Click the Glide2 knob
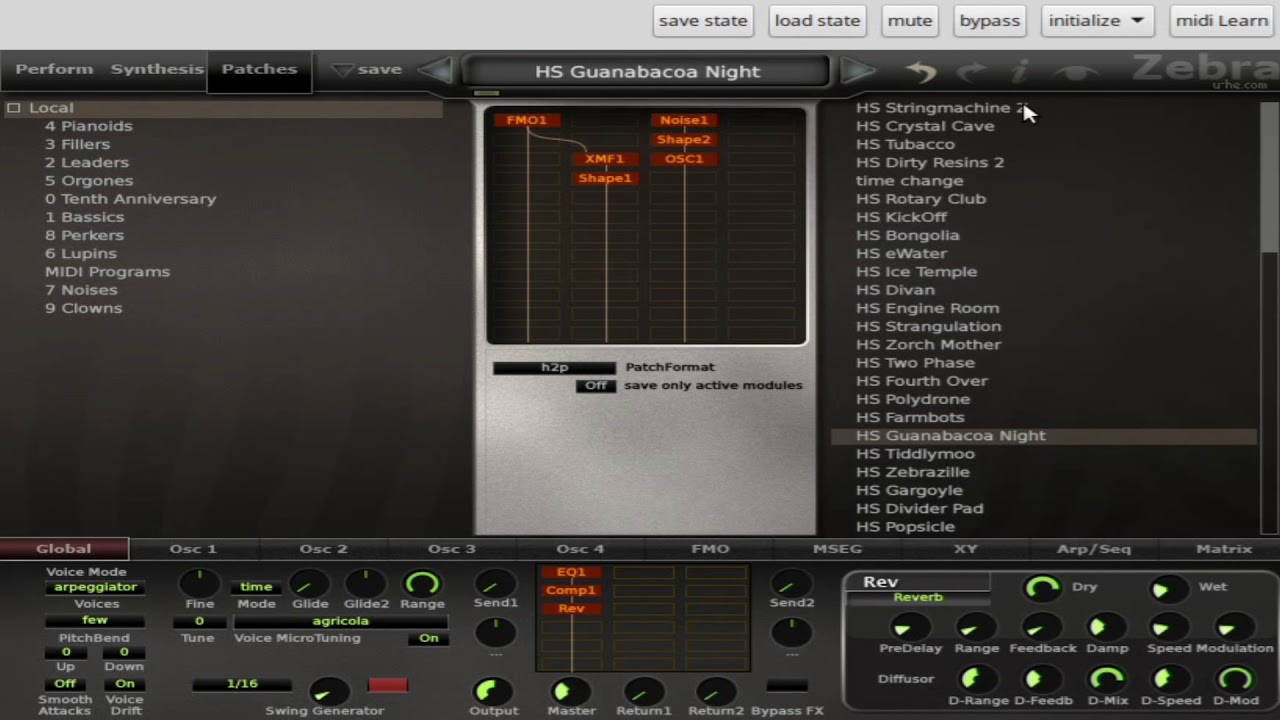The height and width of the screenshot is (720, 1280). tap(366, 583)
